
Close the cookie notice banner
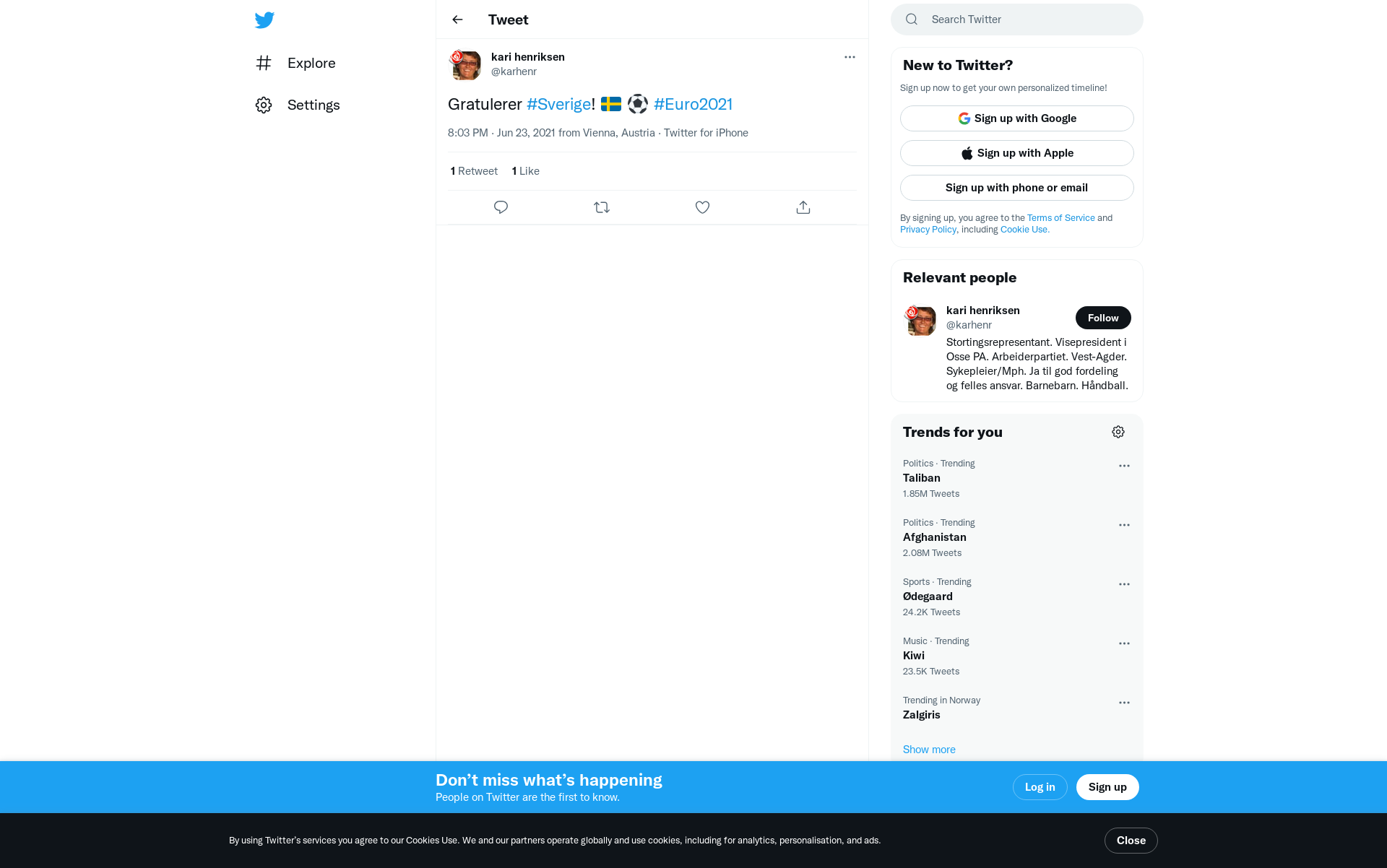pyautogui.click(x=1131, y=841)
